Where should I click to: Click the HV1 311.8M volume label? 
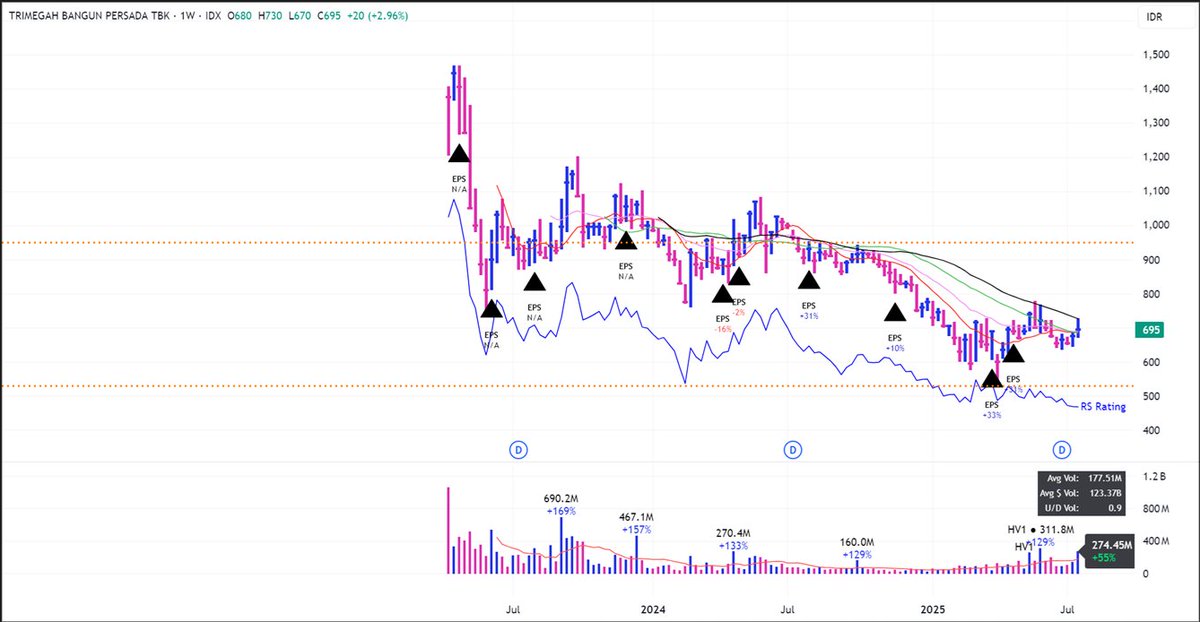pos(1040,529)
